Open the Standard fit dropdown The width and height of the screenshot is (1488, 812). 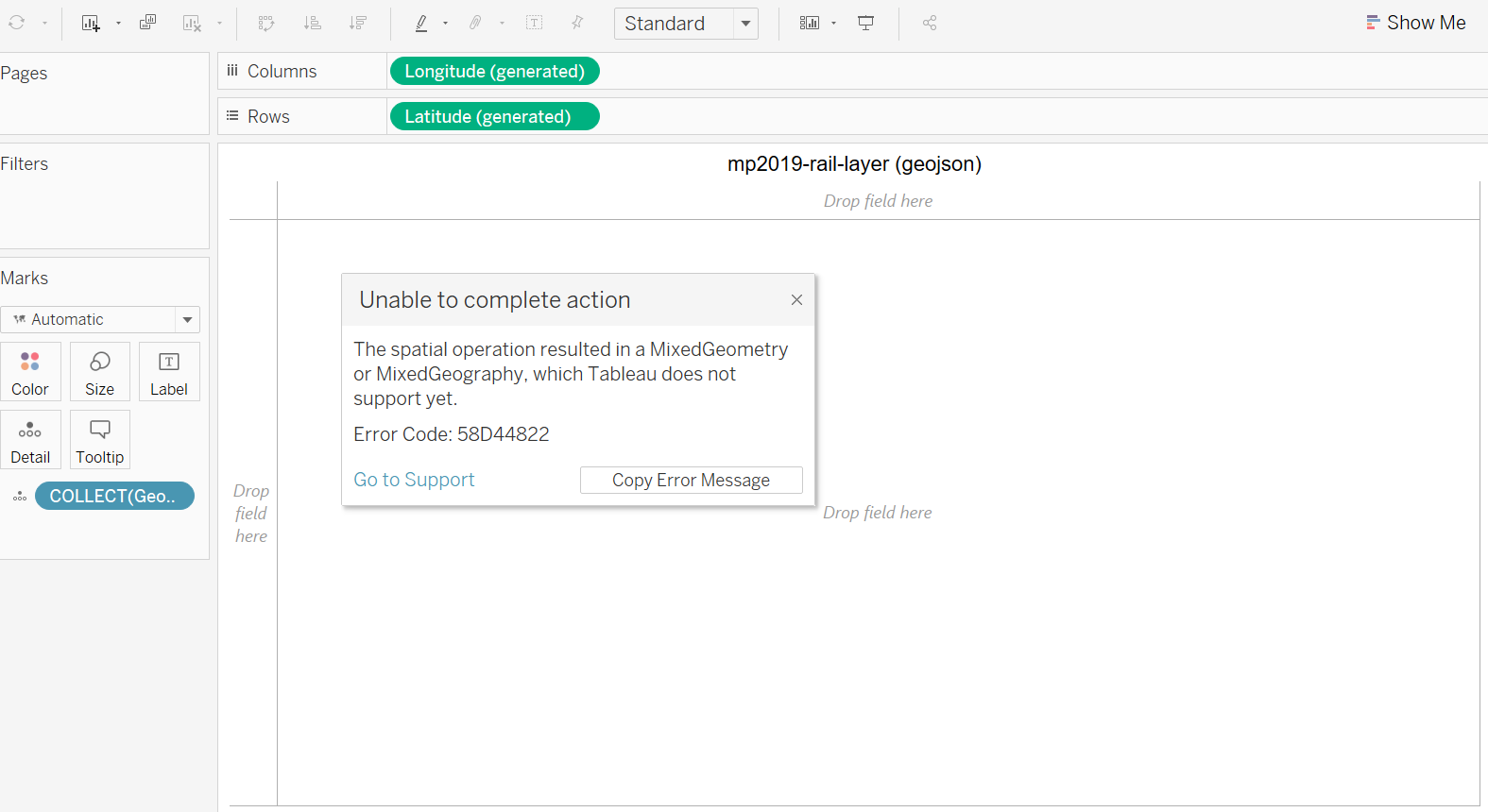(745, 24)
